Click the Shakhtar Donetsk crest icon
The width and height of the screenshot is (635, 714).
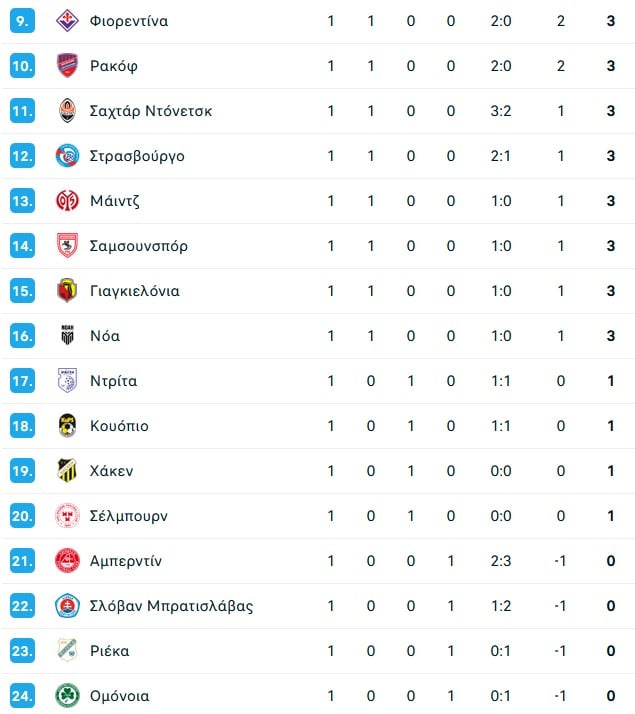pyautogui.click(x=67, y=111)
